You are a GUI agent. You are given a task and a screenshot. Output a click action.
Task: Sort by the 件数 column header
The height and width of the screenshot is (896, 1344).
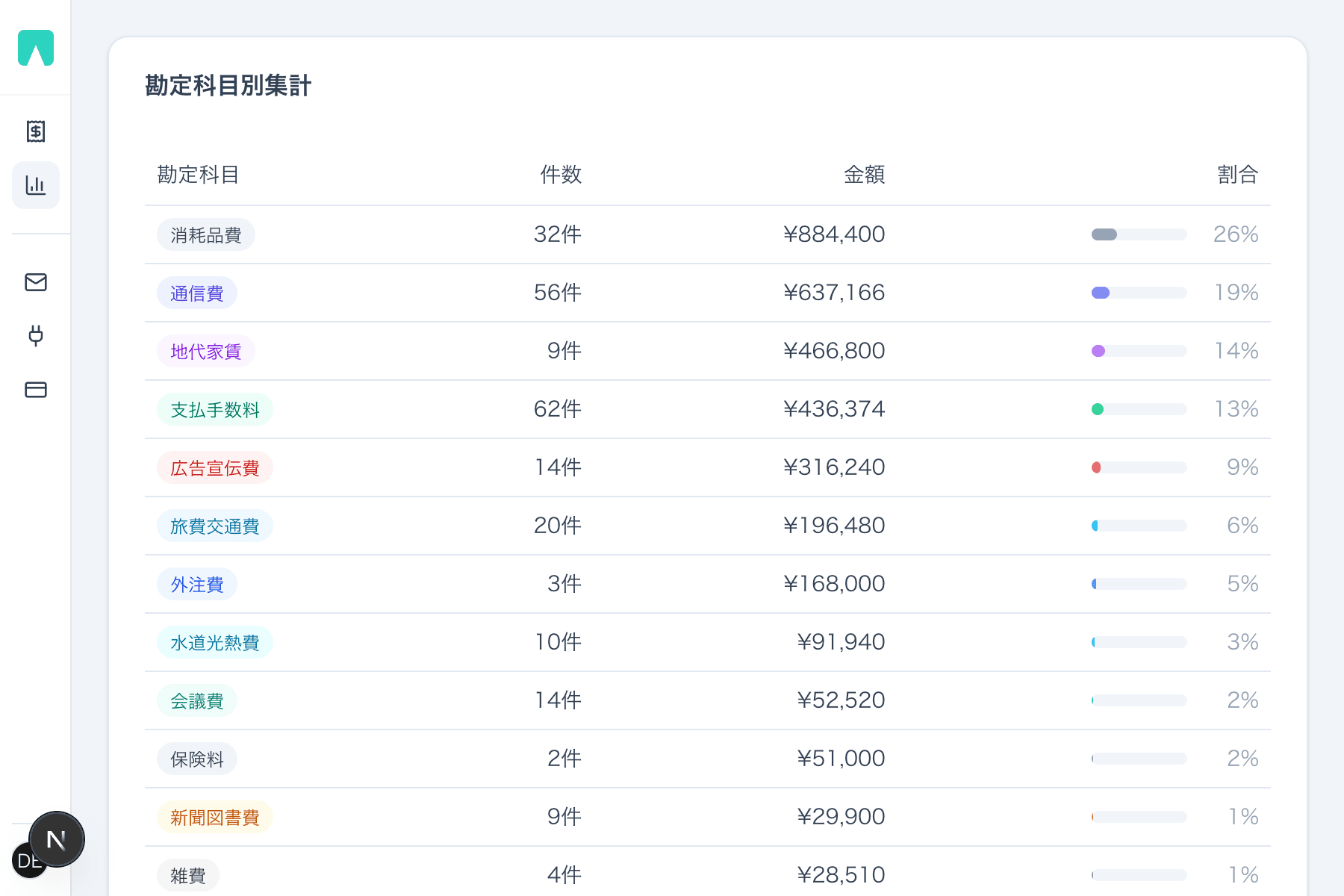559,175
